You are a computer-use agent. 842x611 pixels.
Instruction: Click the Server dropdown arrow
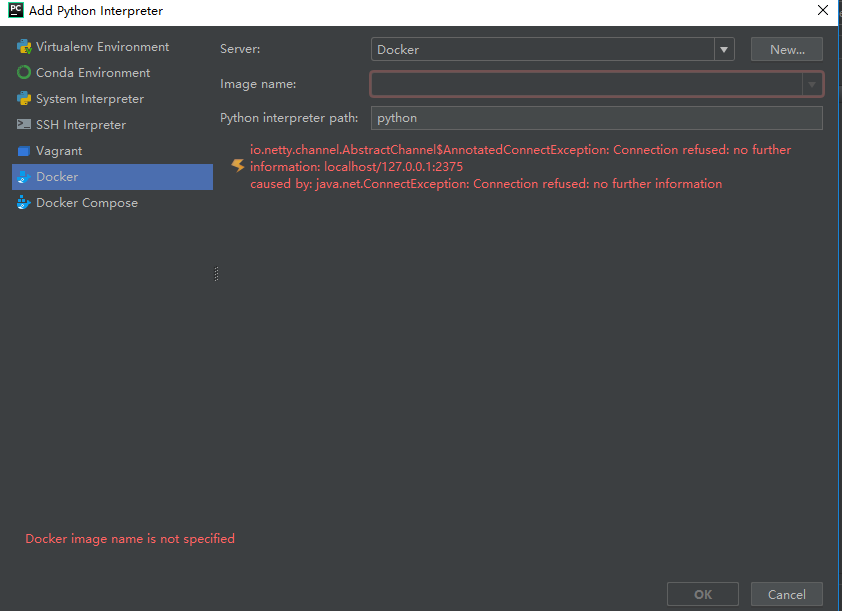coord(723,48)
